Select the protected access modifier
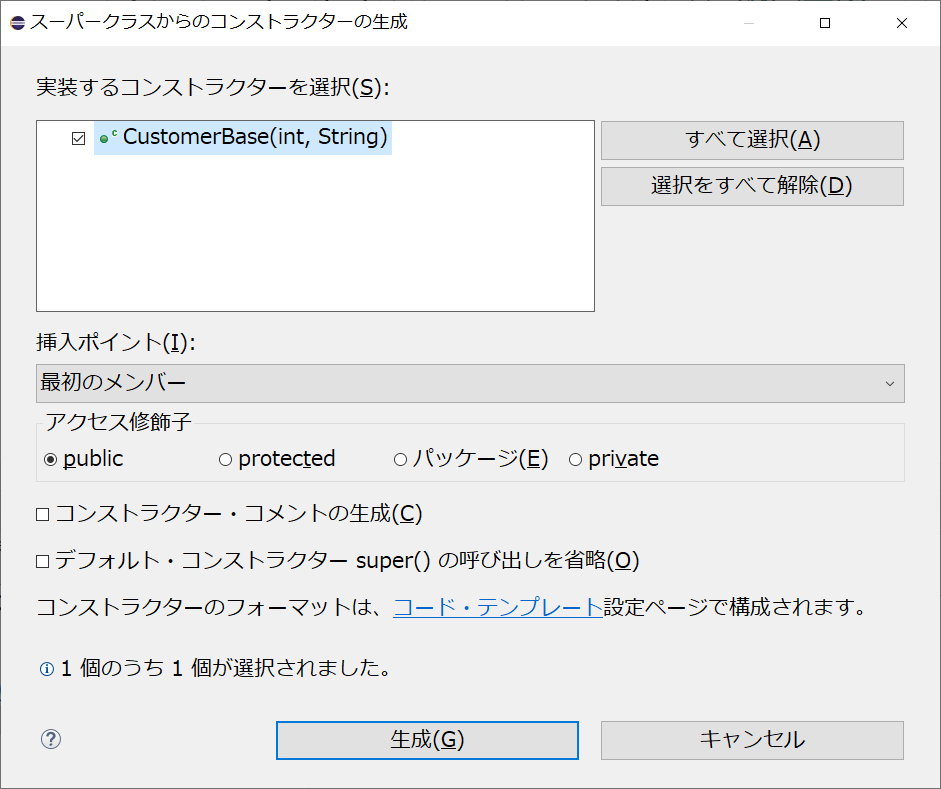Viewport: 941px width, 789px height. click(225, 458)
